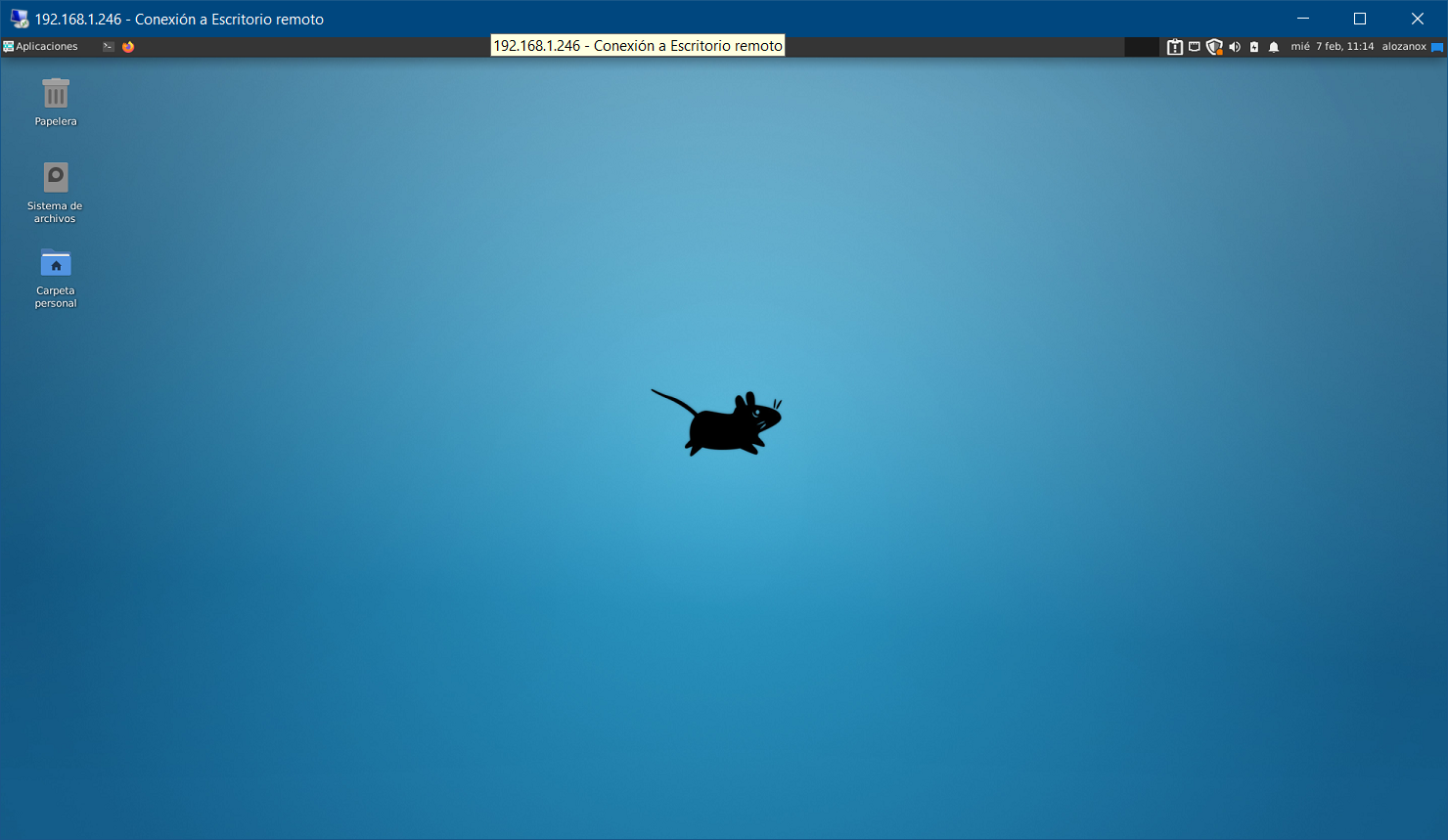Click the Remote Desktop window title icon
The width and height of the screenshot is (1448, 840).
pyautogui.click(x=19, y=19)
